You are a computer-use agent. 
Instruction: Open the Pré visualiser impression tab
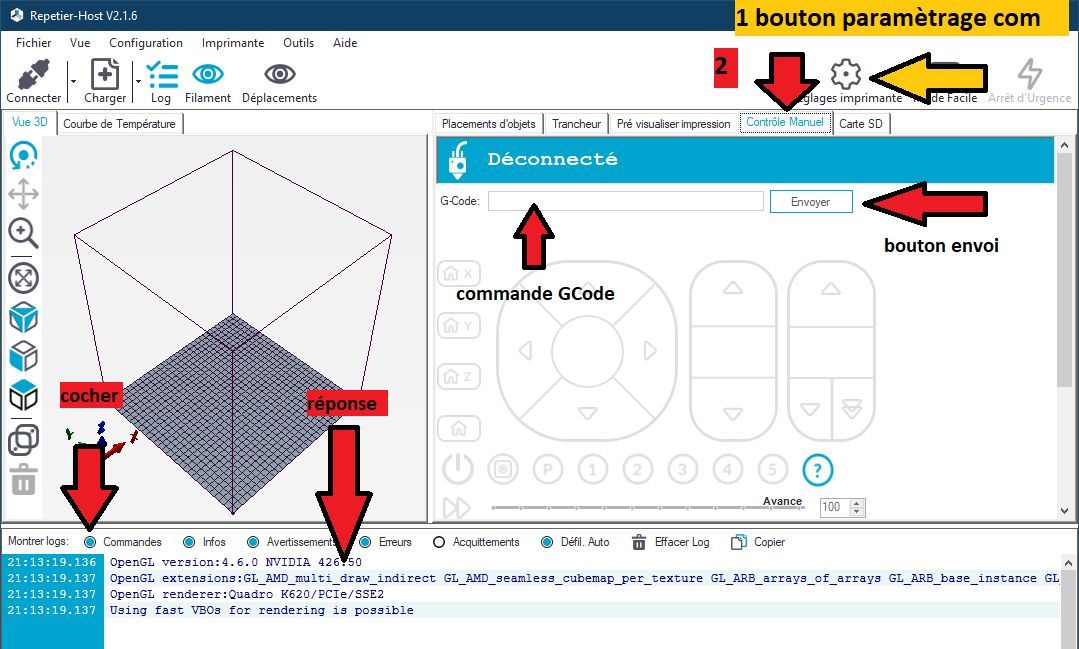(x=674, y=124)
